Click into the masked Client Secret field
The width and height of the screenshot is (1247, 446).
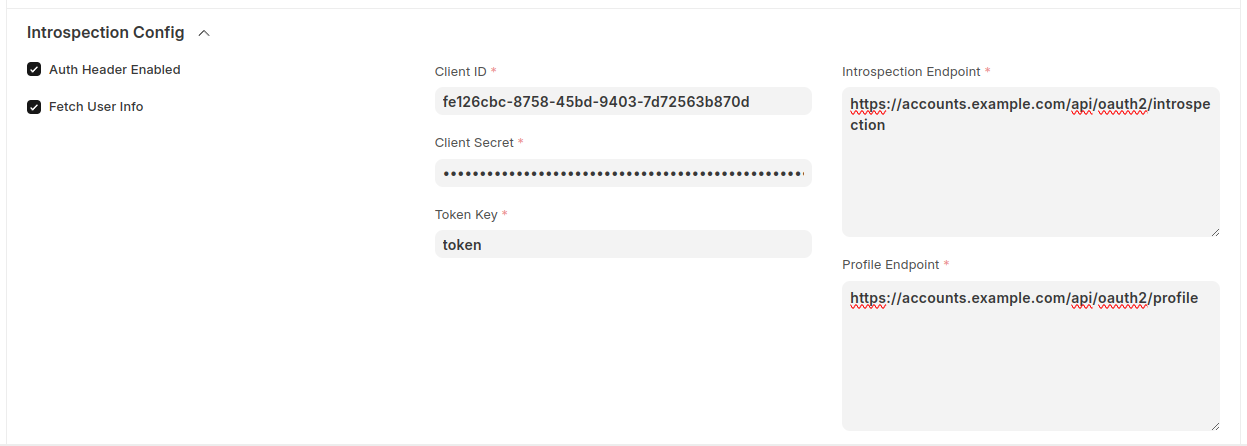tap(623, 173)
